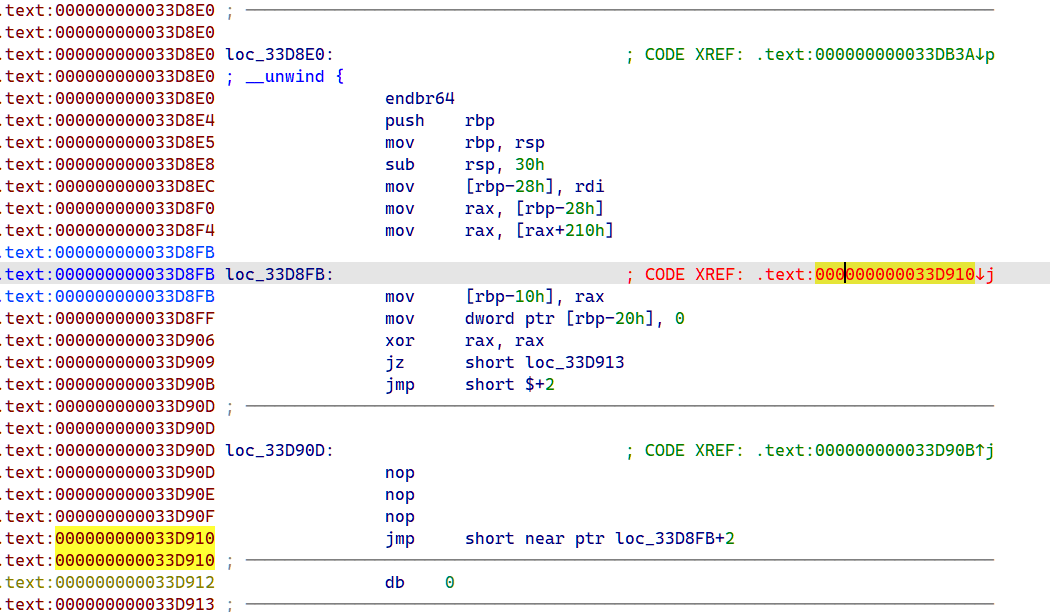Click the loc_33D8FB label

click(x=279, y=275)
